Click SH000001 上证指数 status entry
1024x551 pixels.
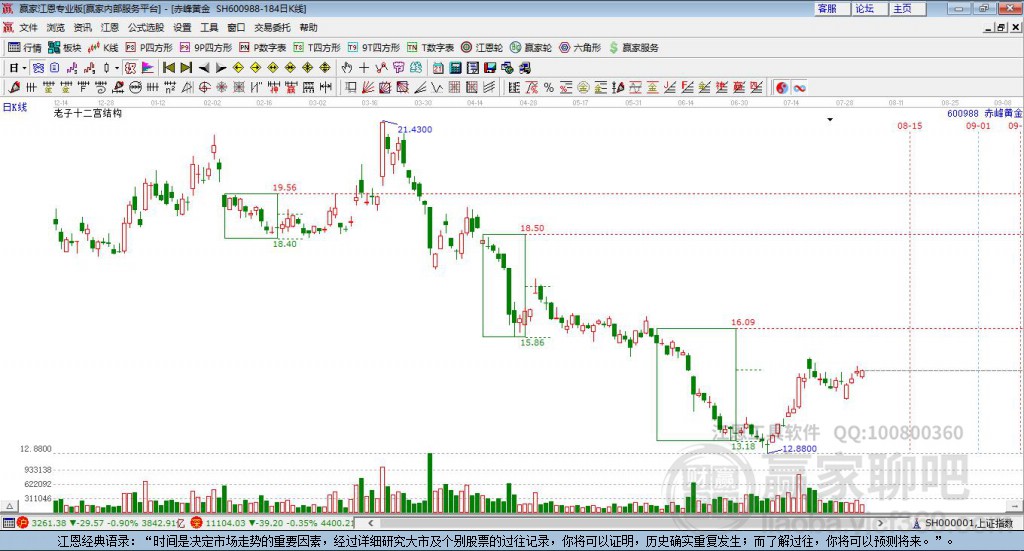click(x=968, y=523)
